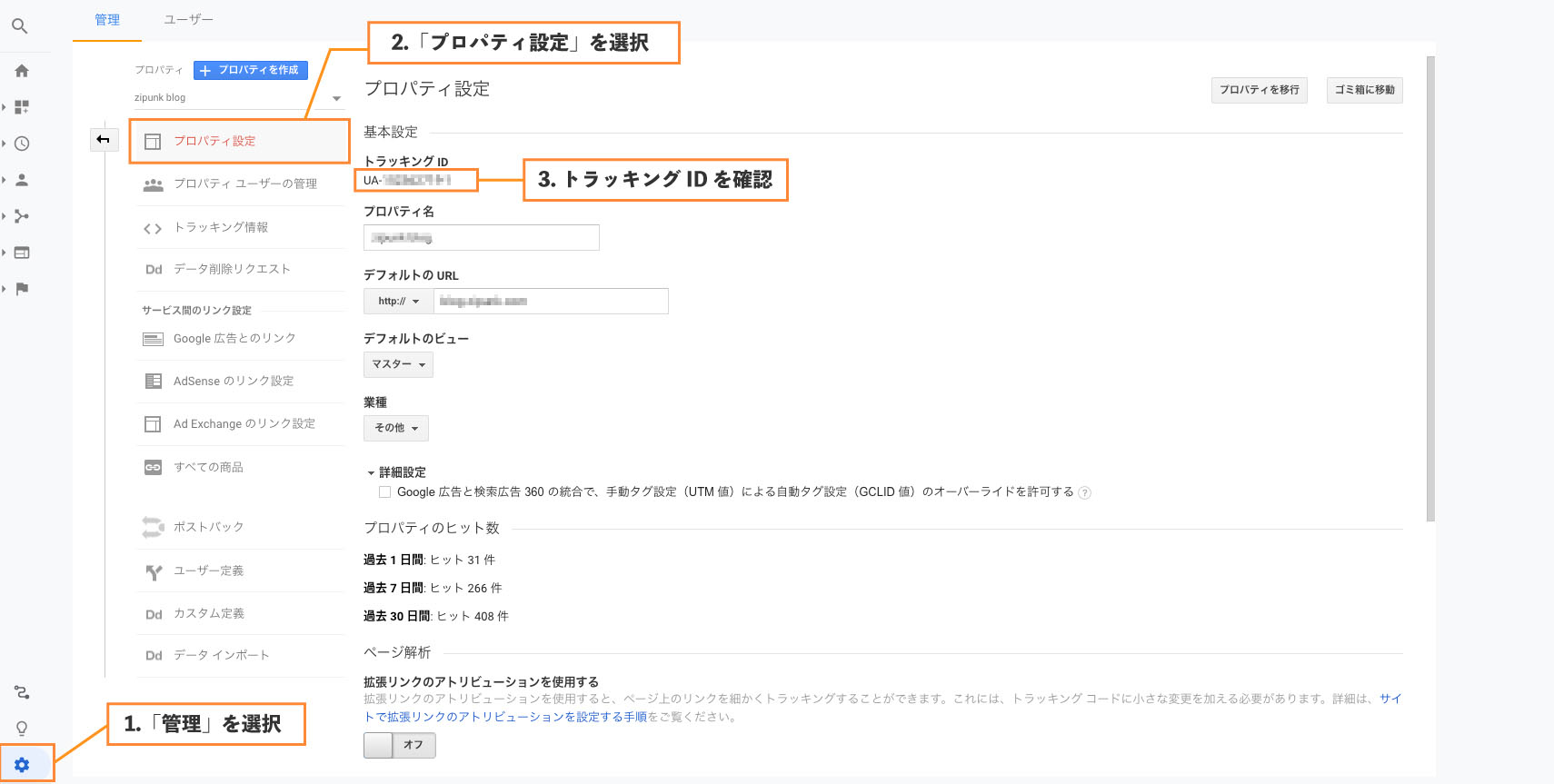
Task: Open AdSense のリンク設定
Action: pyautogui.click(x=240, y=382)
